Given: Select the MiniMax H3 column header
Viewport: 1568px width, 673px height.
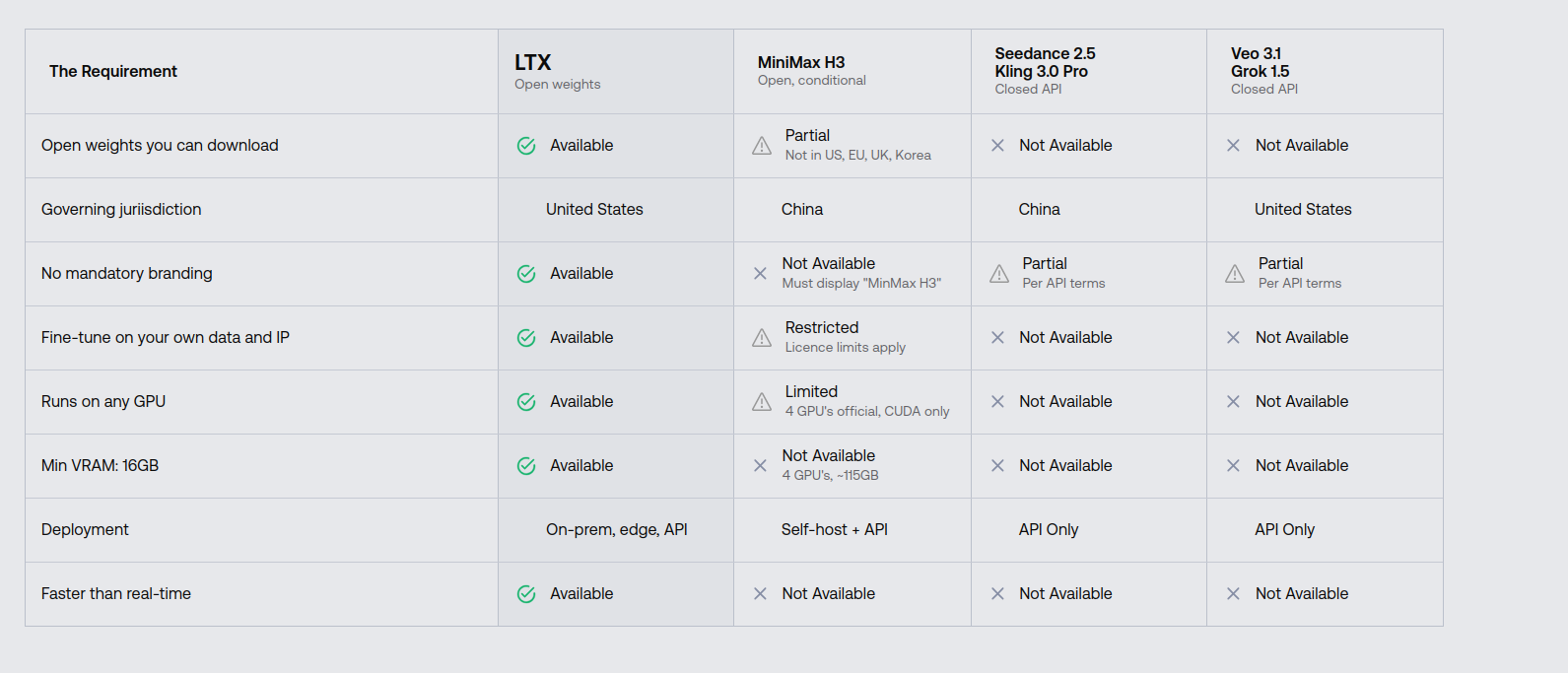Looking at the screenshot, I should [x=852, y=72].
